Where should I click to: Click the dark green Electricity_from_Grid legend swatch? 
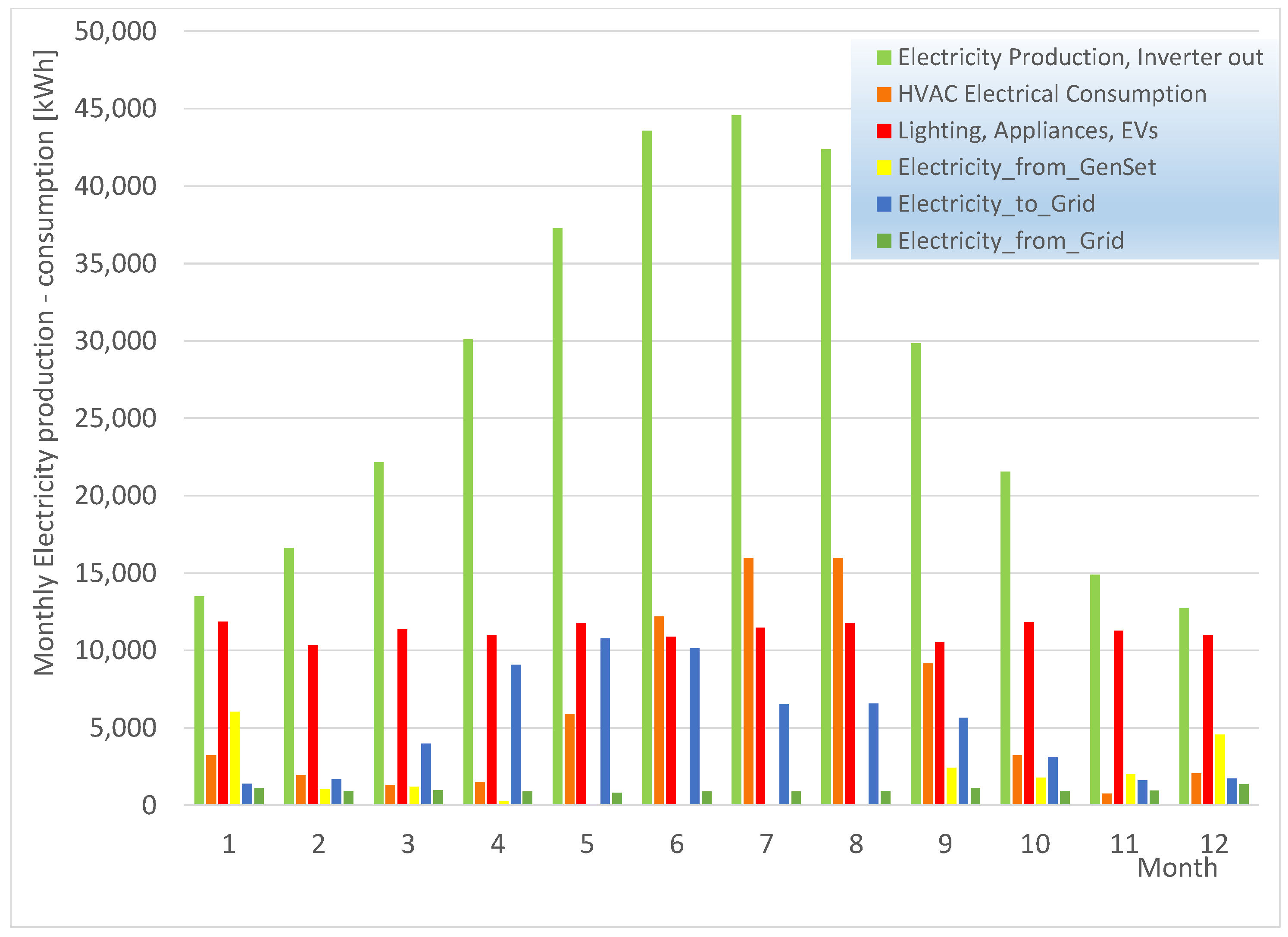click(x=884, y=241)
